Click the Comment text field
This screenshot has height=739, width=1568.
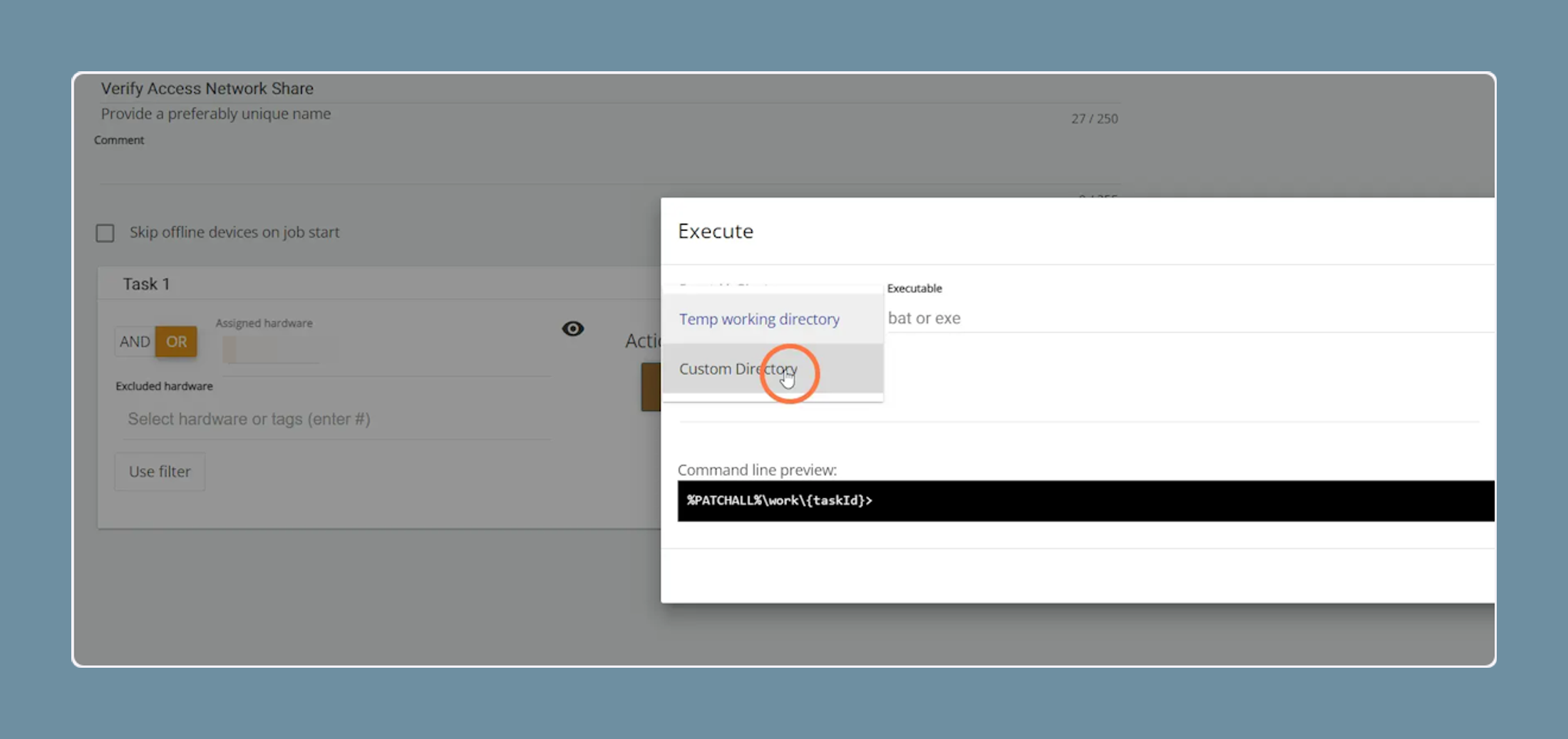click(x=609, y=167)
